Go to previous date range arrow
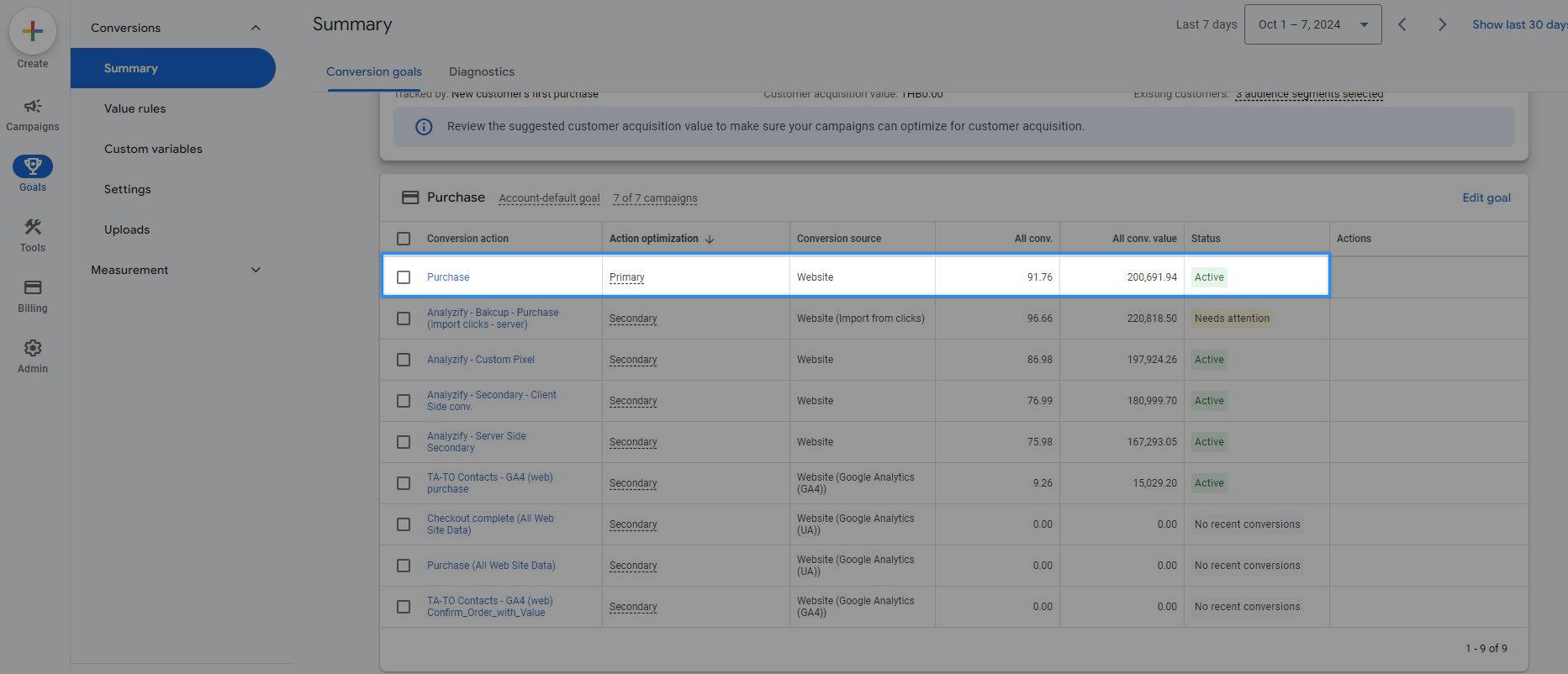The width and height of the screenshot is (1568, 674). coord(1402,24)
